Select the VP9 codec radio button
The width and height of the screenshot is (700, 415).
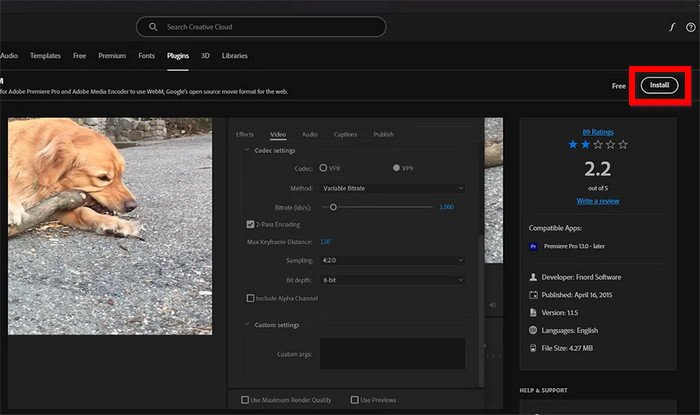(396, 168)
